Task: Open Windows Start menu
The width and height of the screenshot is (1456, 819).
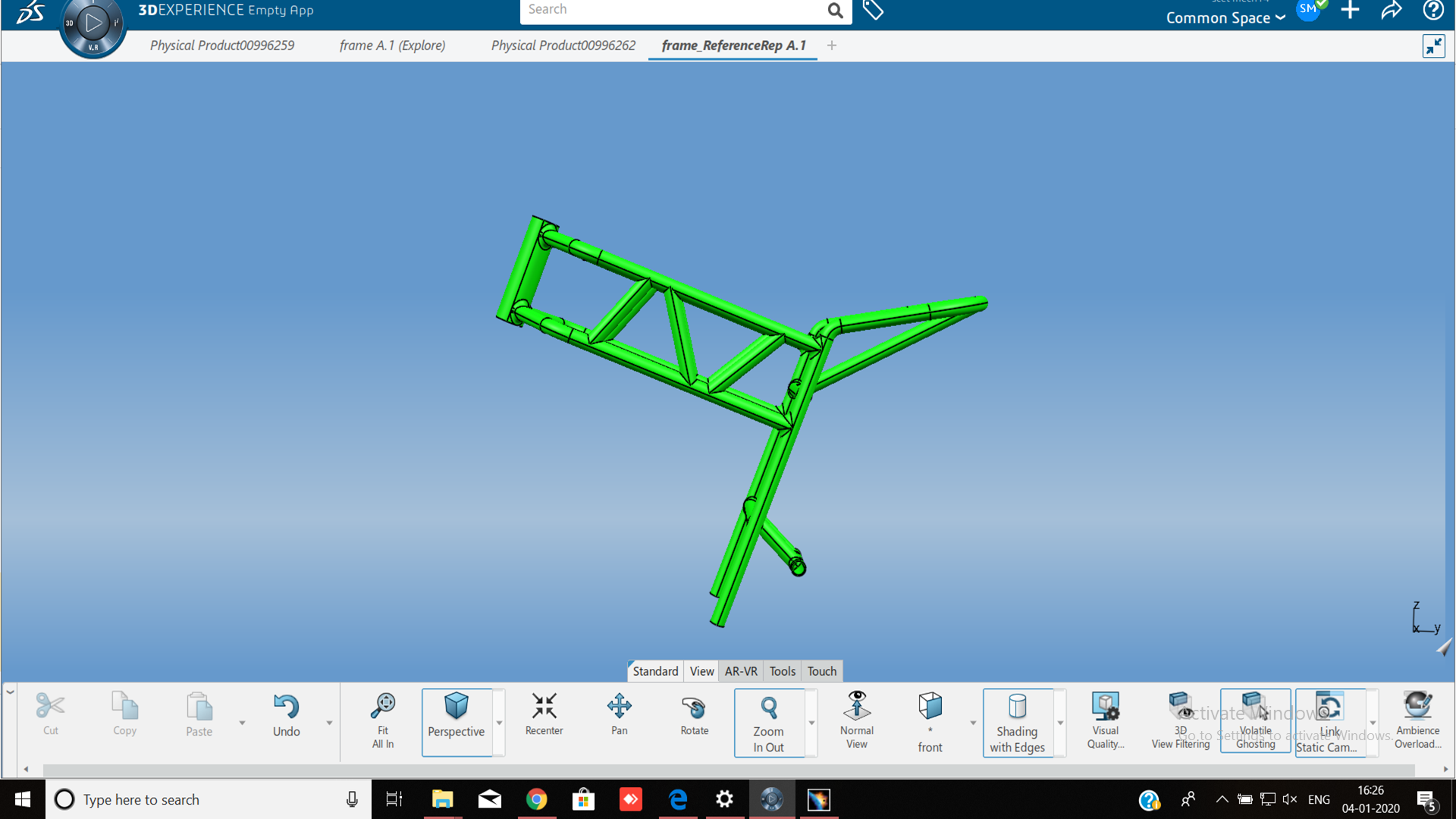Action: click(x=23, y=799)
